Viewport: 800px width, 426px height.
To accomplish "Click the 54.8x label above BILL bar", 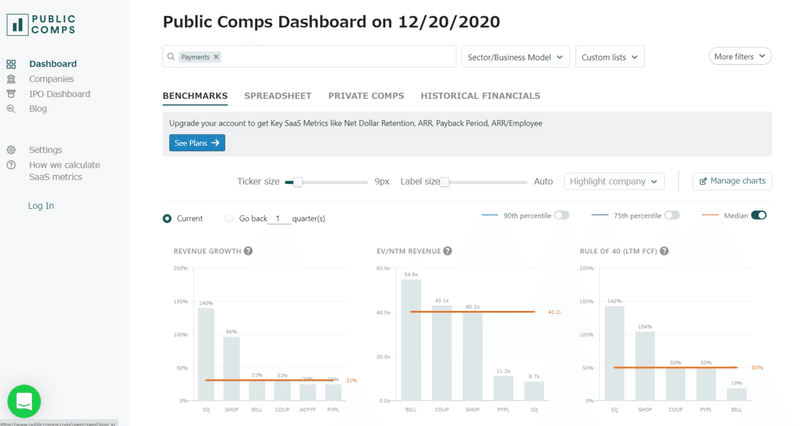I will click(411, 274).
